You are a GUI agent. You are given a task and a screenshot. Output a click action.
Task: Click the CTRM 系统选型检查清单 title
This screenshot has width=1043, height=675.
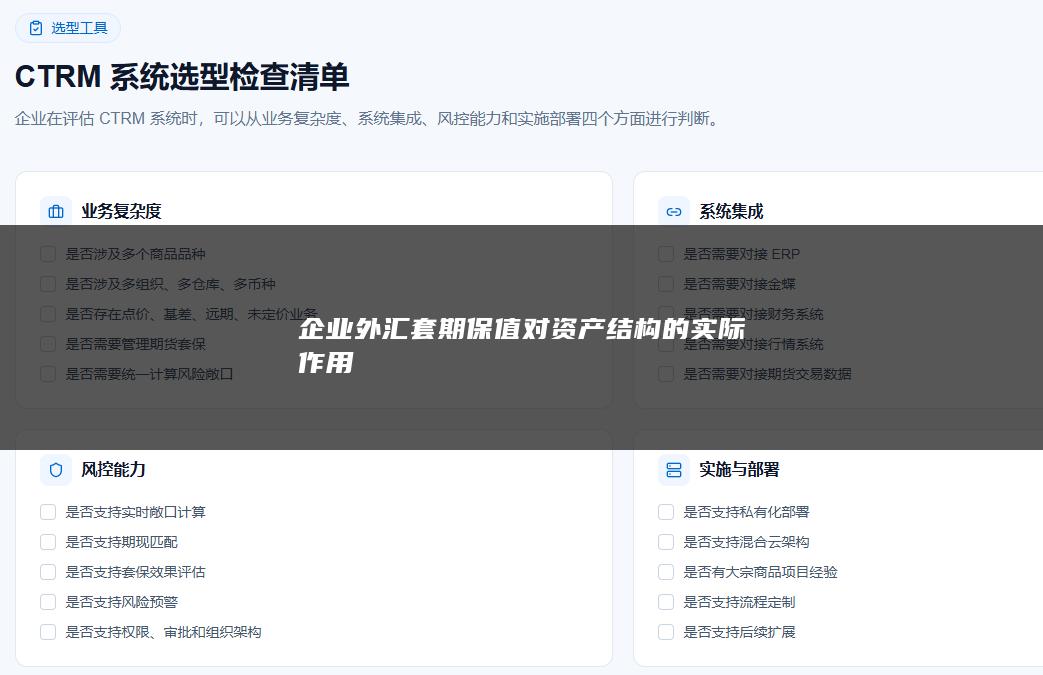click(x=182, y=76)
